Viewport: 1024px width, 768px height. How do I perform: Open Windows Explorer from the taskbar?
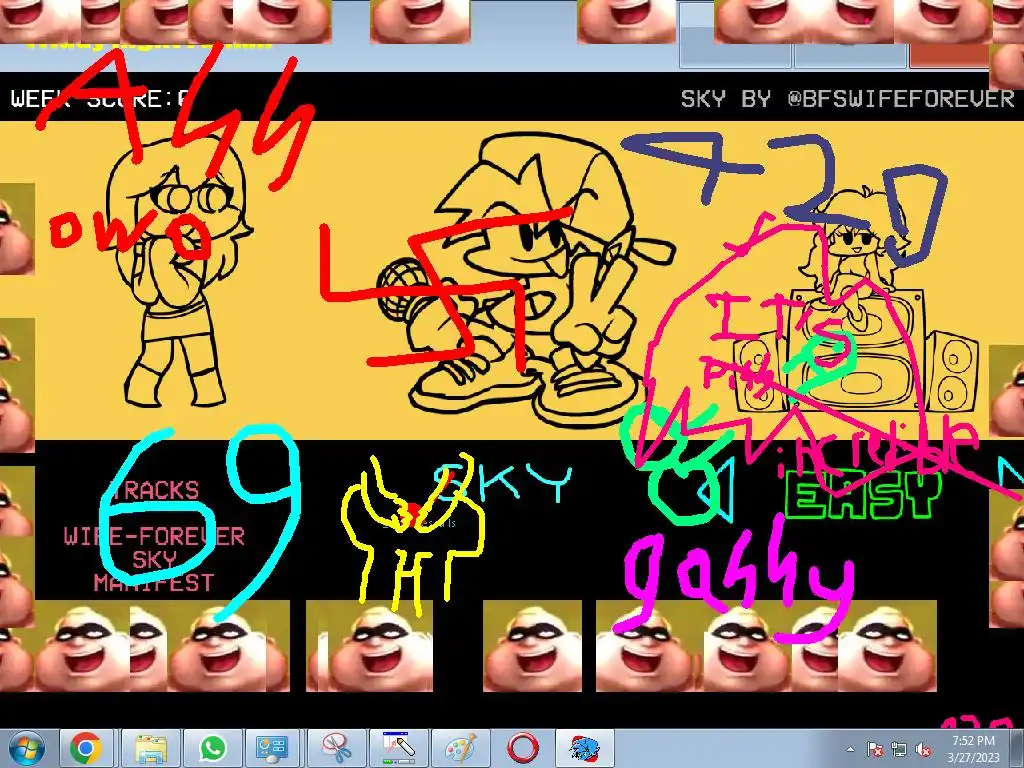pos(151,748)
